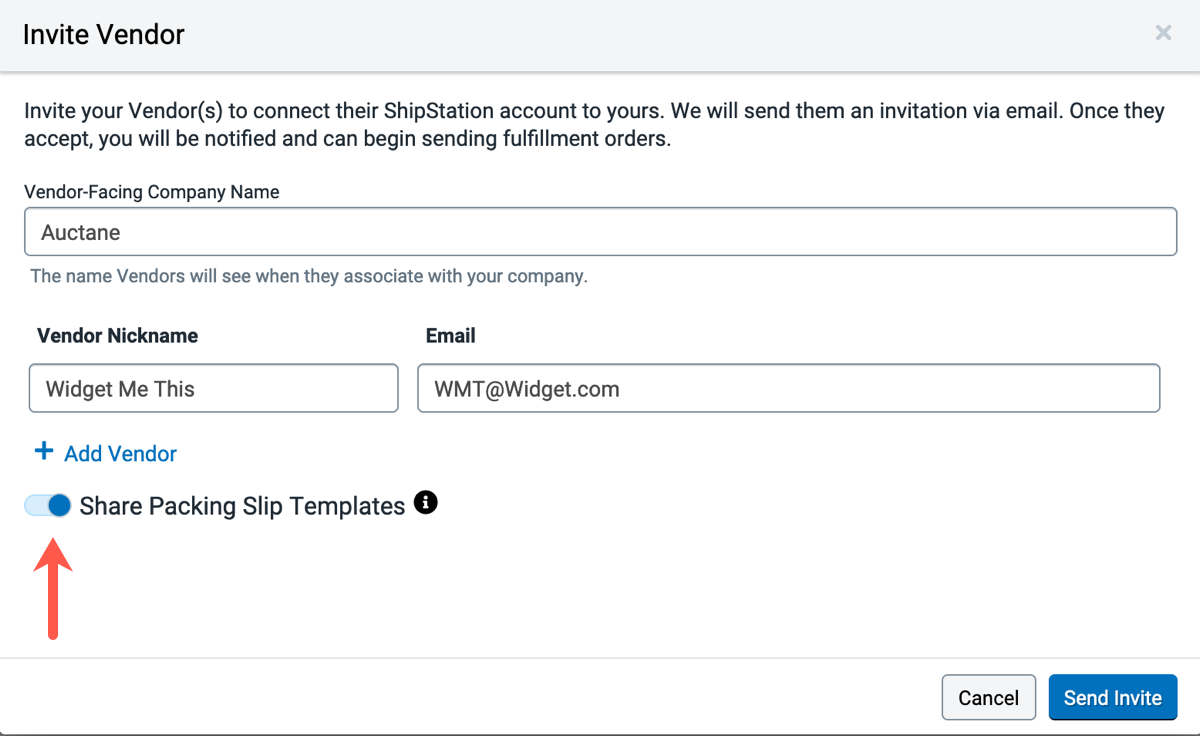Viewport: 1200px width, 736px height.
Task: Send the vendor invite
Action: click(1112, 698)
